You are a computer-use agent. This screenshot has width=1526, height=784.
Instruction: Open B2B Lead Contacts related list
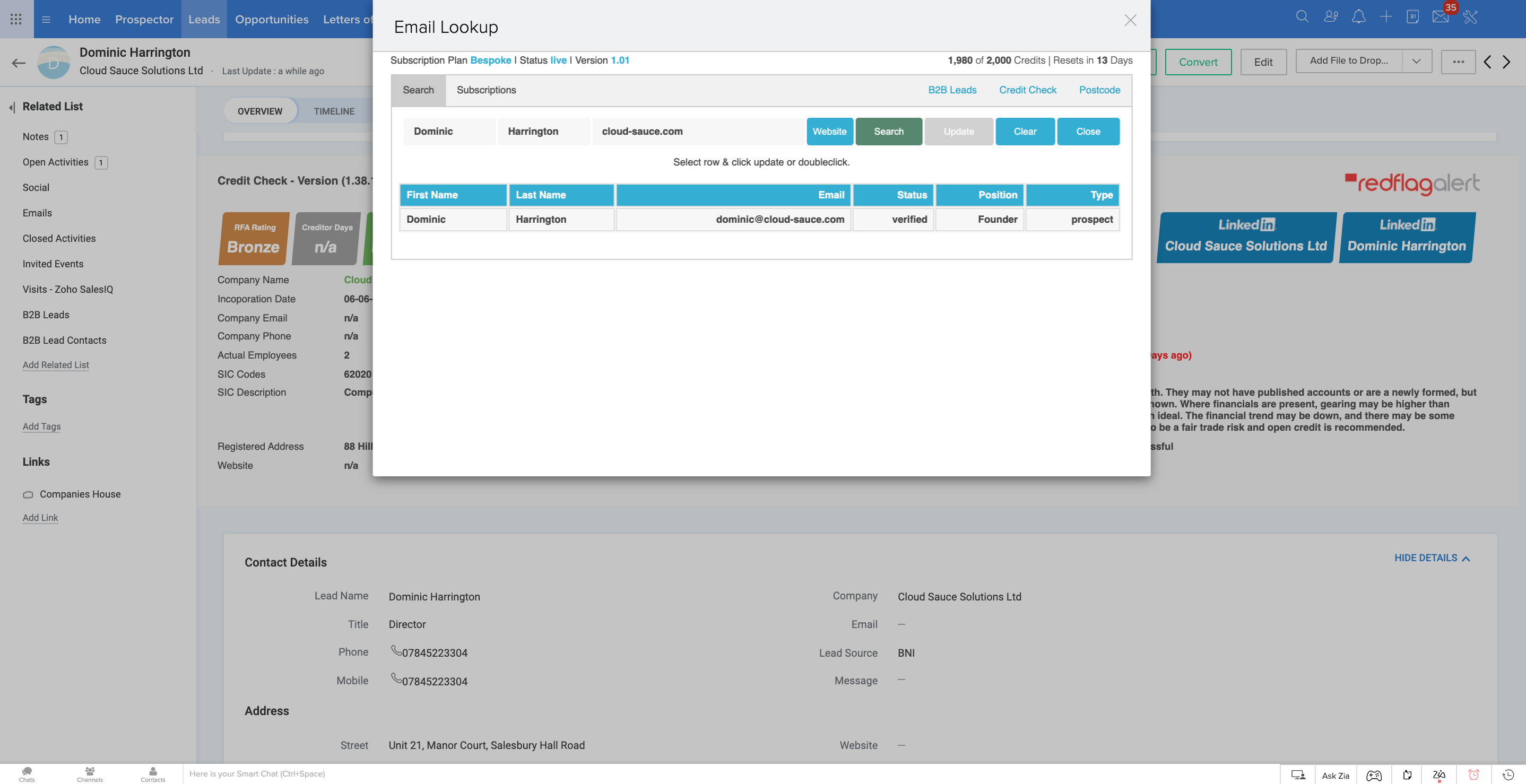pos(65,341)
